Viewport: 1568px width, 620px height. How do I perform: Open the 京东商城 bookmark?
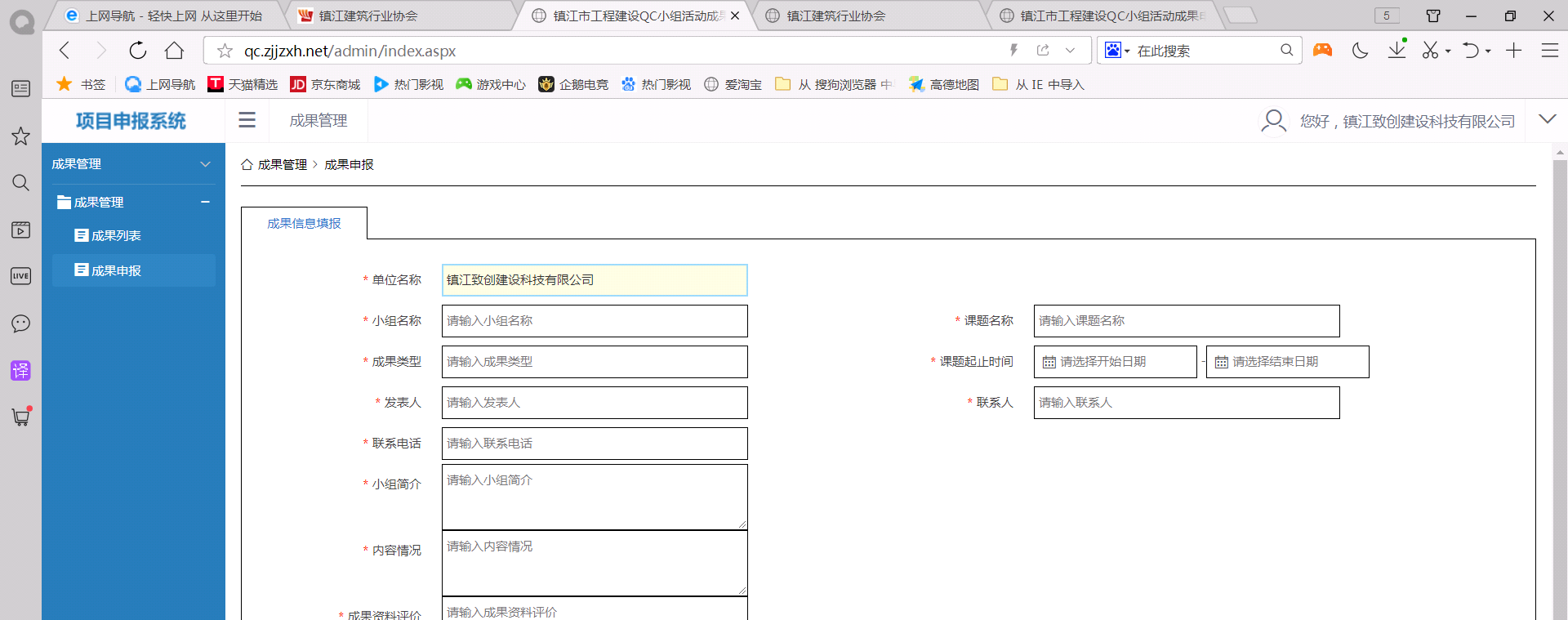pyautogui.click(x=325, y=84)
